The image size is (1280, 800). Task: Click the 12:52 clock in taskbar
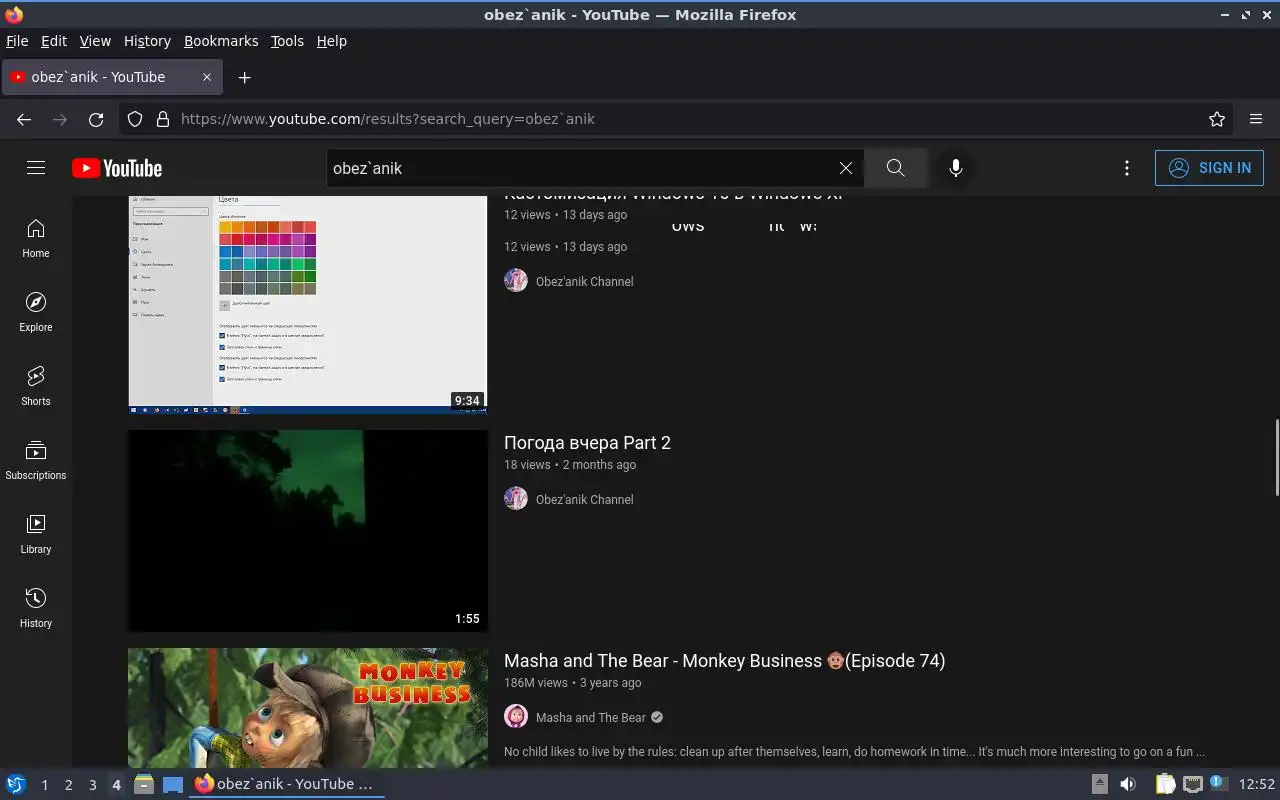[1257, 784]
